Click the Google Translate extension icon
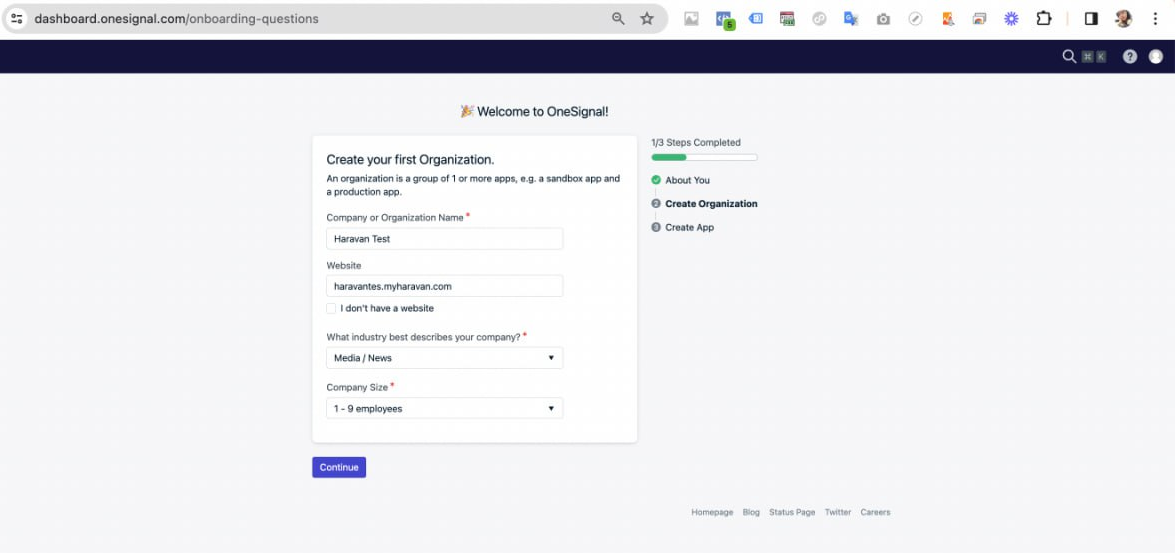 (851, 19)
